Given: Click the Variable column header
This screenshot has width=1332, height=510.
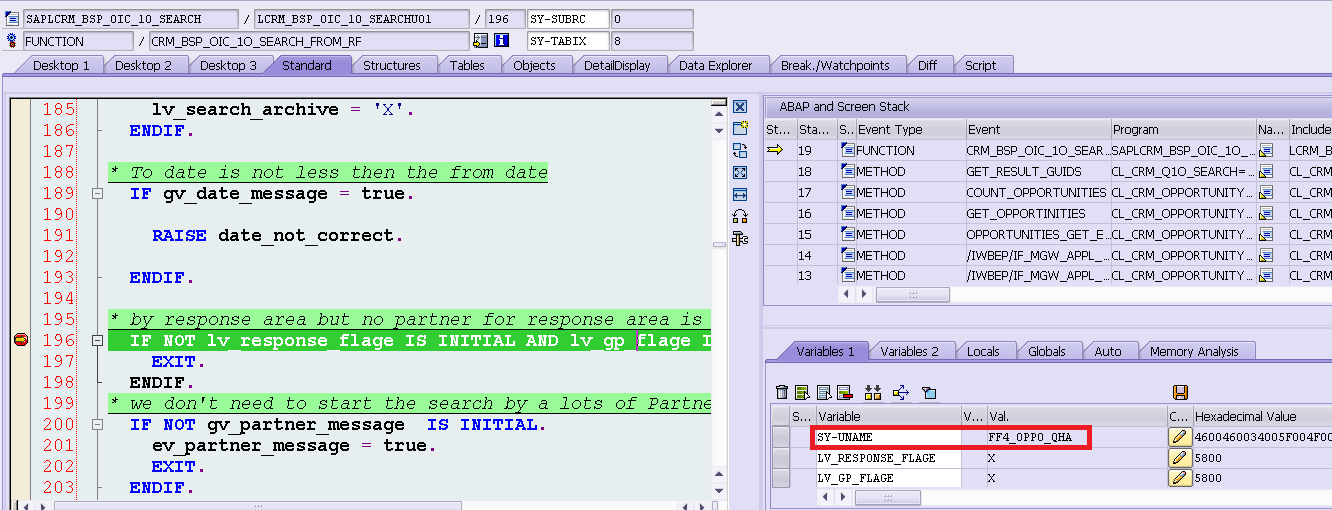Looking at the screenshot, I should [x=888, y=416].
